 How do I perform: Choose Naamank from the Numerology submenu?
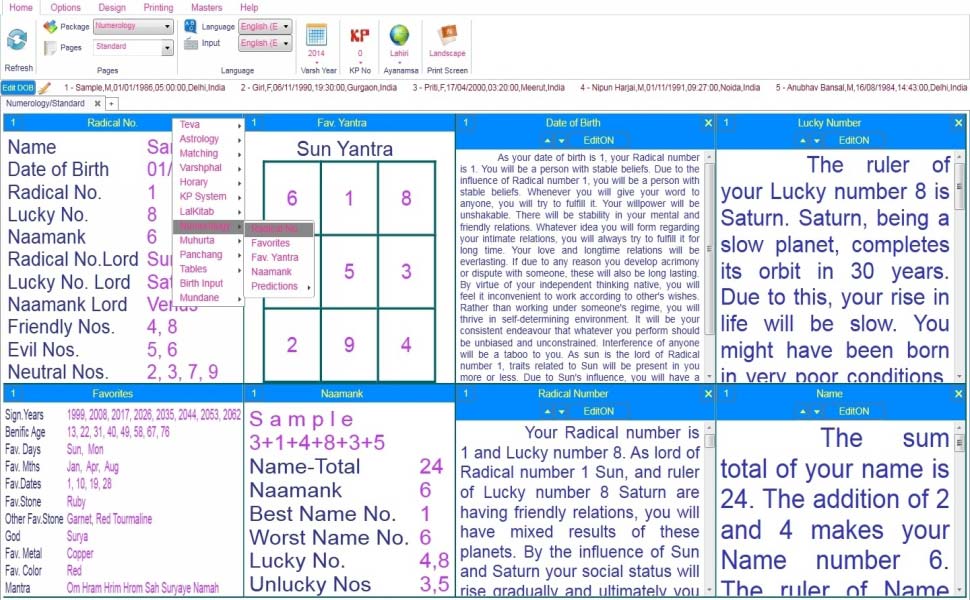tap(280, 272)
